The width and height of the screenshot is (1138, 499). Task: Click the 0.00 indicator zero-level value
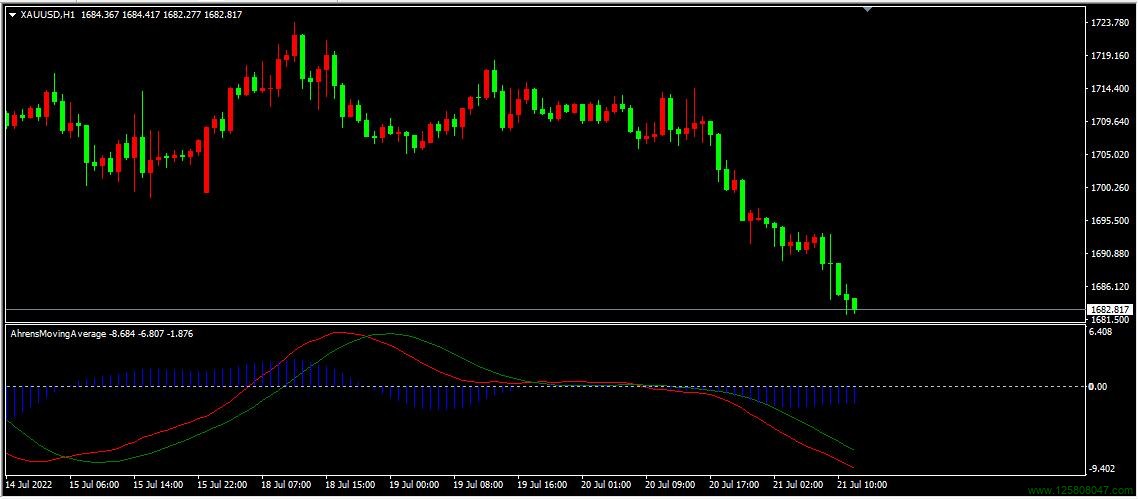coord(1100,387)
